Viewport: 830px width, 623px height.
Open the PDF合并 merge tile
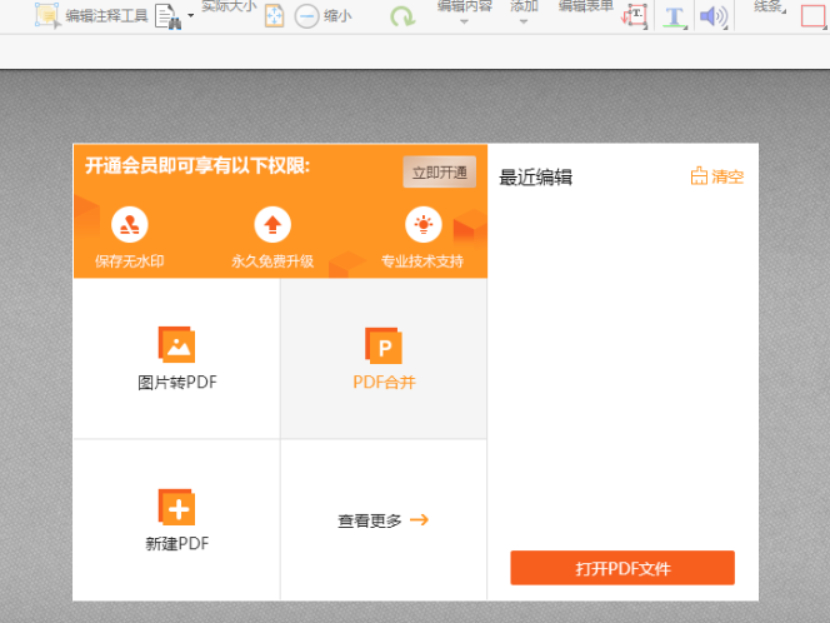tap(384, 359)
